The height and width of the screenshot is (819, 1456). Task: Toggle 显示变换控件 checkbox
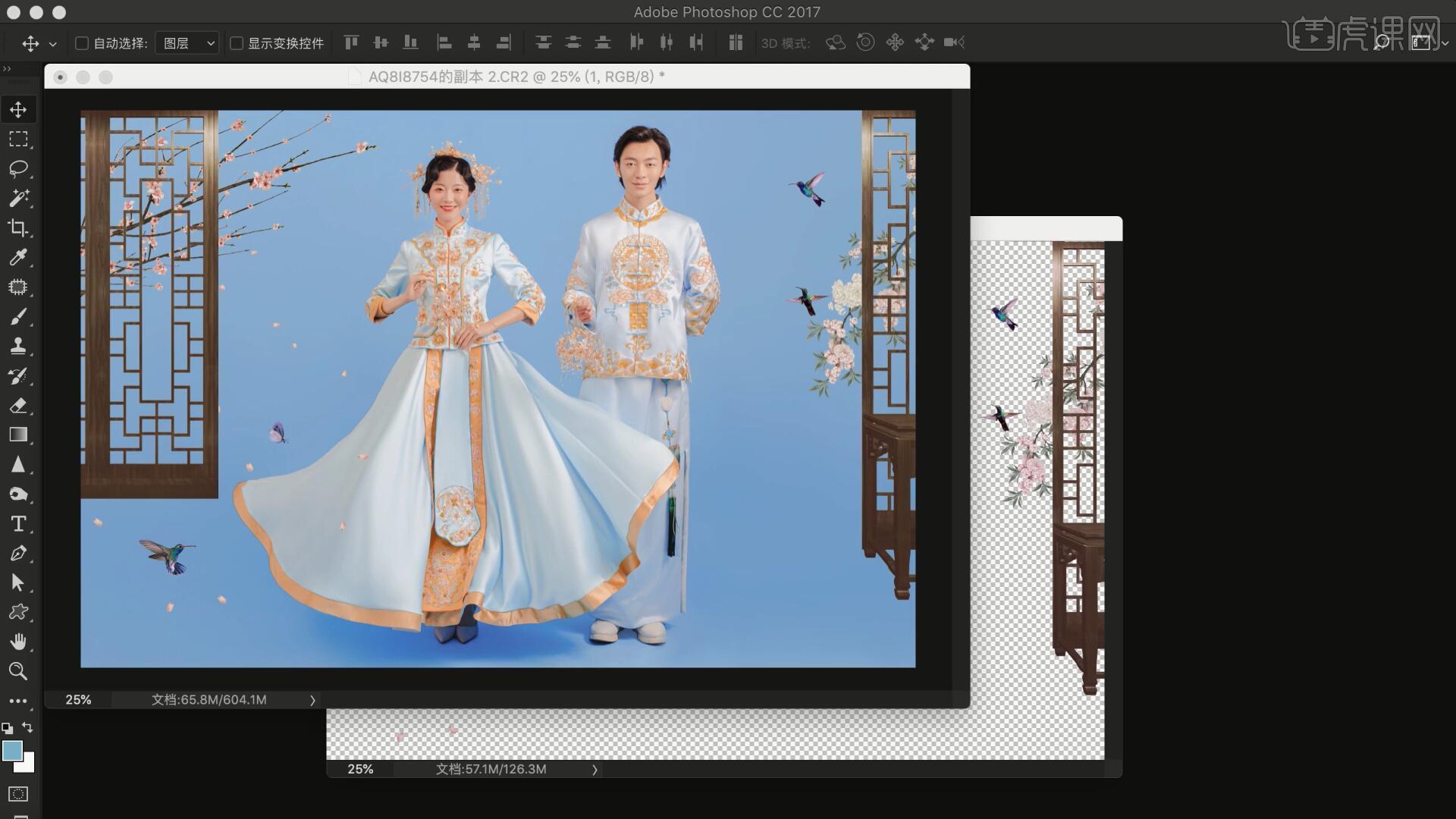[x=237, y=43]
